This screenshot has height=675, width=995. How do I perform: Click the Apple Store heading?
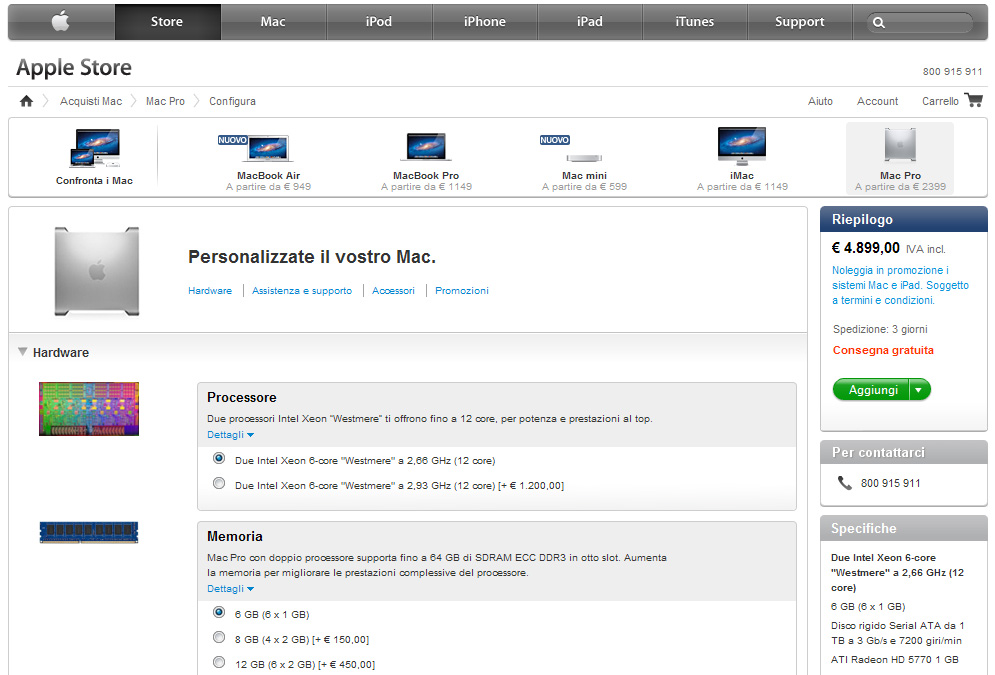coord(74,67)
